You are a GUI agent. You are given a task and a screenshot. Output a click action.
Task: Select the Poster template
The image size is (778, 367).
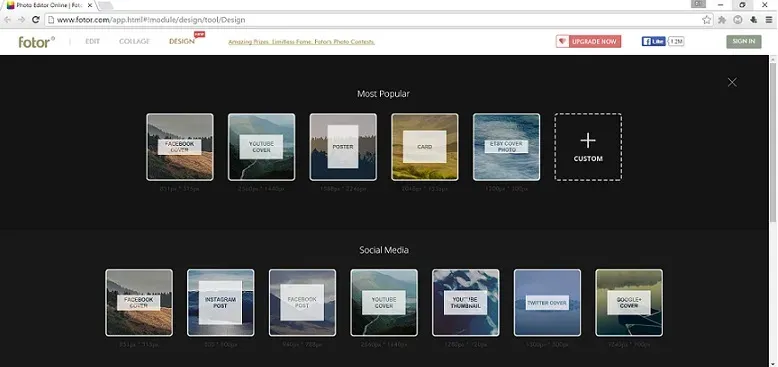pos(343,147)
